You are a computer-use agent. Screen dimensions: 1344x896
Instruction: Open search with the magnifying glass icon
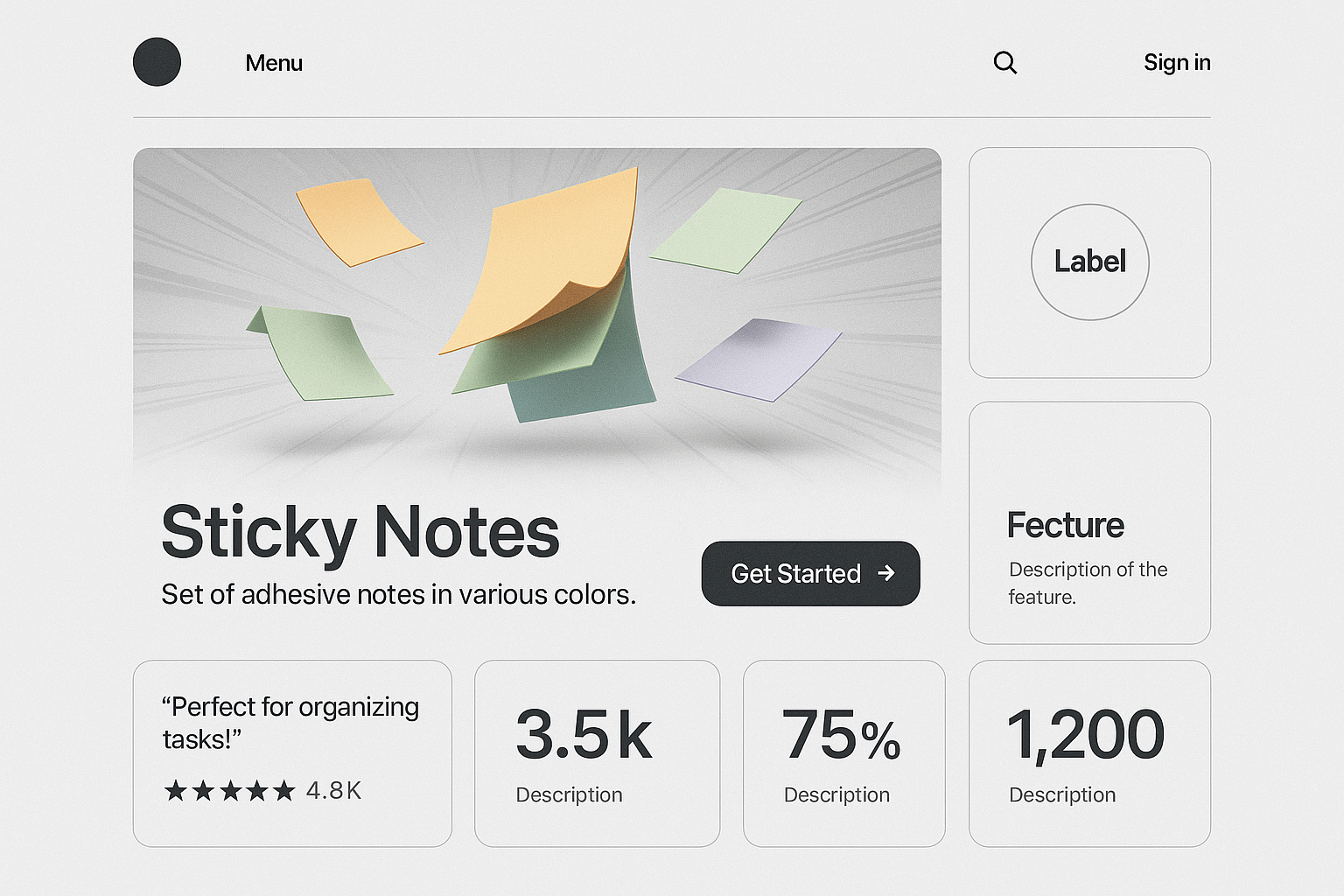(x=1005, y=63)
